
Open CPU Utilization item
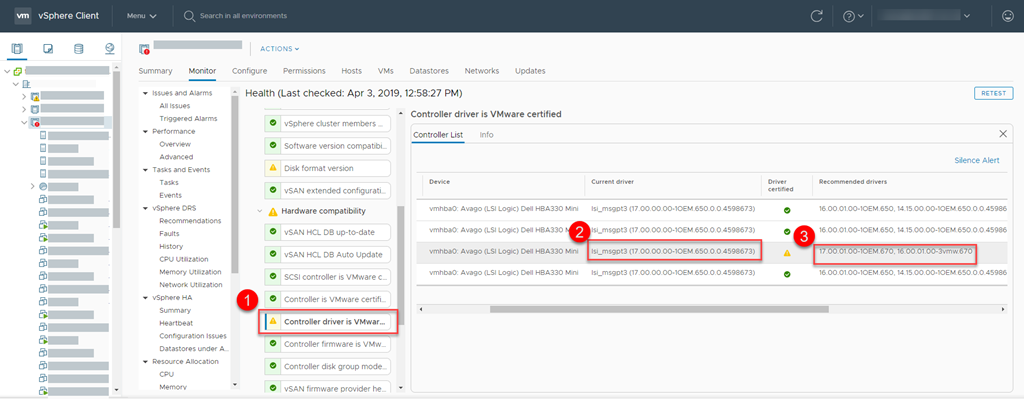click(x=185, y=259)
